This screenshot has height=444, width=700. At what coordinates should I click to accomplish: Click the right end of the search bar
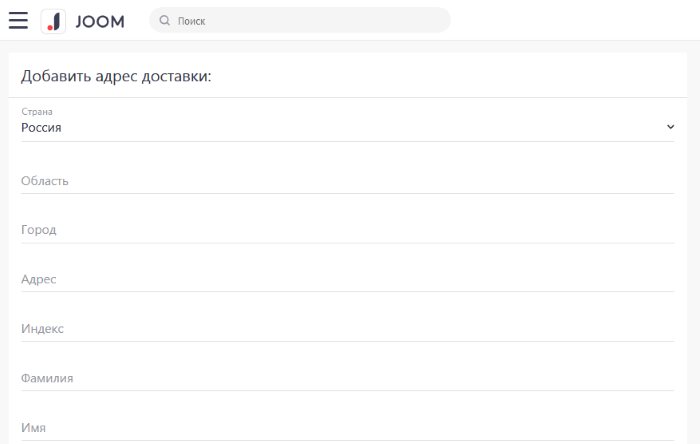(435, 20)
